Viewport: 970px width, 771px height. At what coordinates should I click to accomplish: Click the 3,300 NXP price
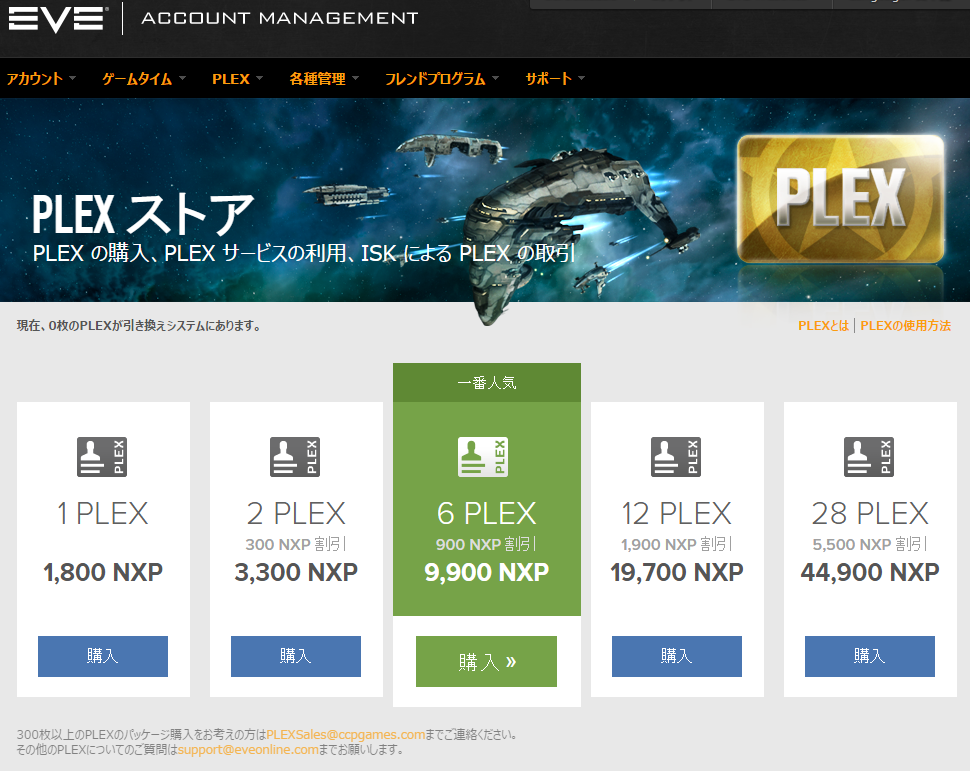296,572
